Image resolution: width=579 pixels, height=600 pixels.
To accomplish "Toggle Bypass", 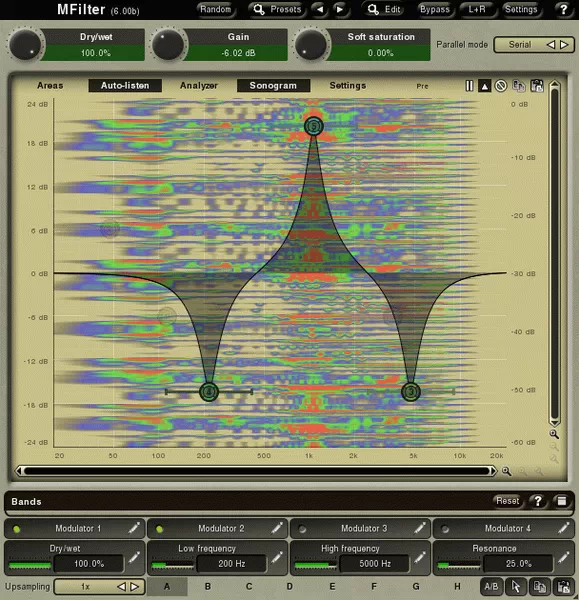I will (435, 9).
